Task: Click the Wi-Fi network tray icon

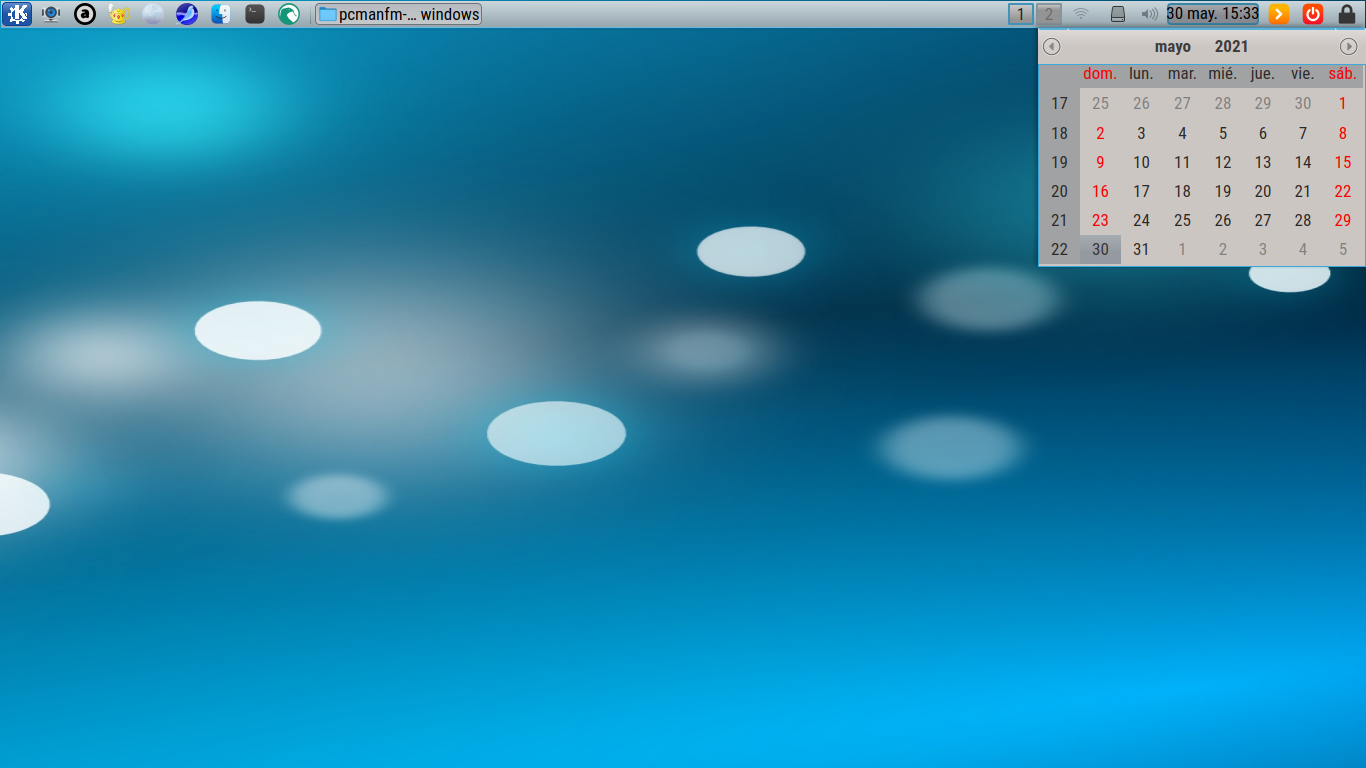Action: (1081, 14)
